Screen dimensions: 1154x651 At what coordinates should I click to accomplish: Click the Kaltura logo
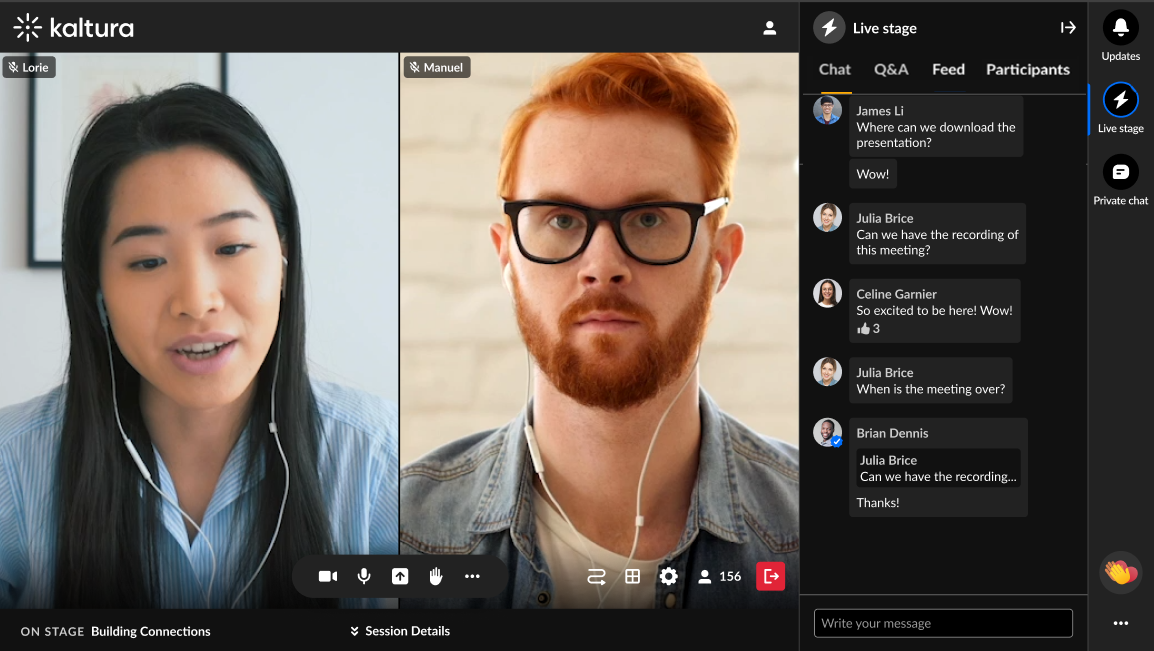(x=74, y=28)
